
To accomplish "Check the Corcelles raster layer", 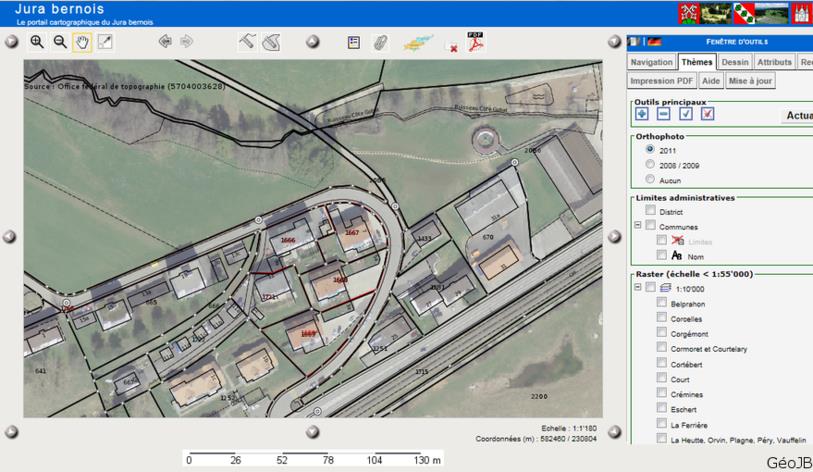I will 661,317.
